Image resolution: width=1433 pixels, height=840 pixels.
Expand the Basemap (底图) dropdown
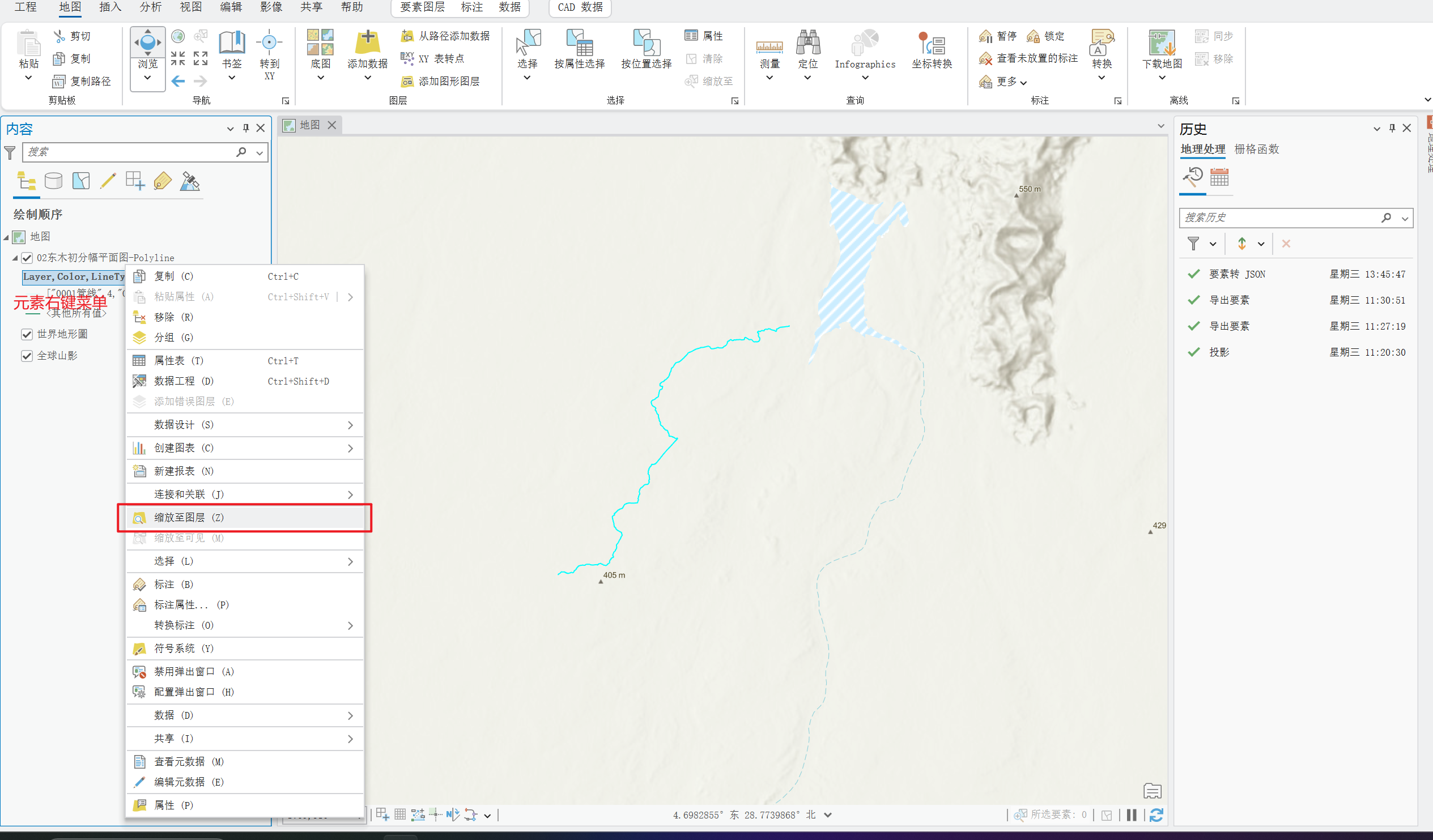(320, 78)
